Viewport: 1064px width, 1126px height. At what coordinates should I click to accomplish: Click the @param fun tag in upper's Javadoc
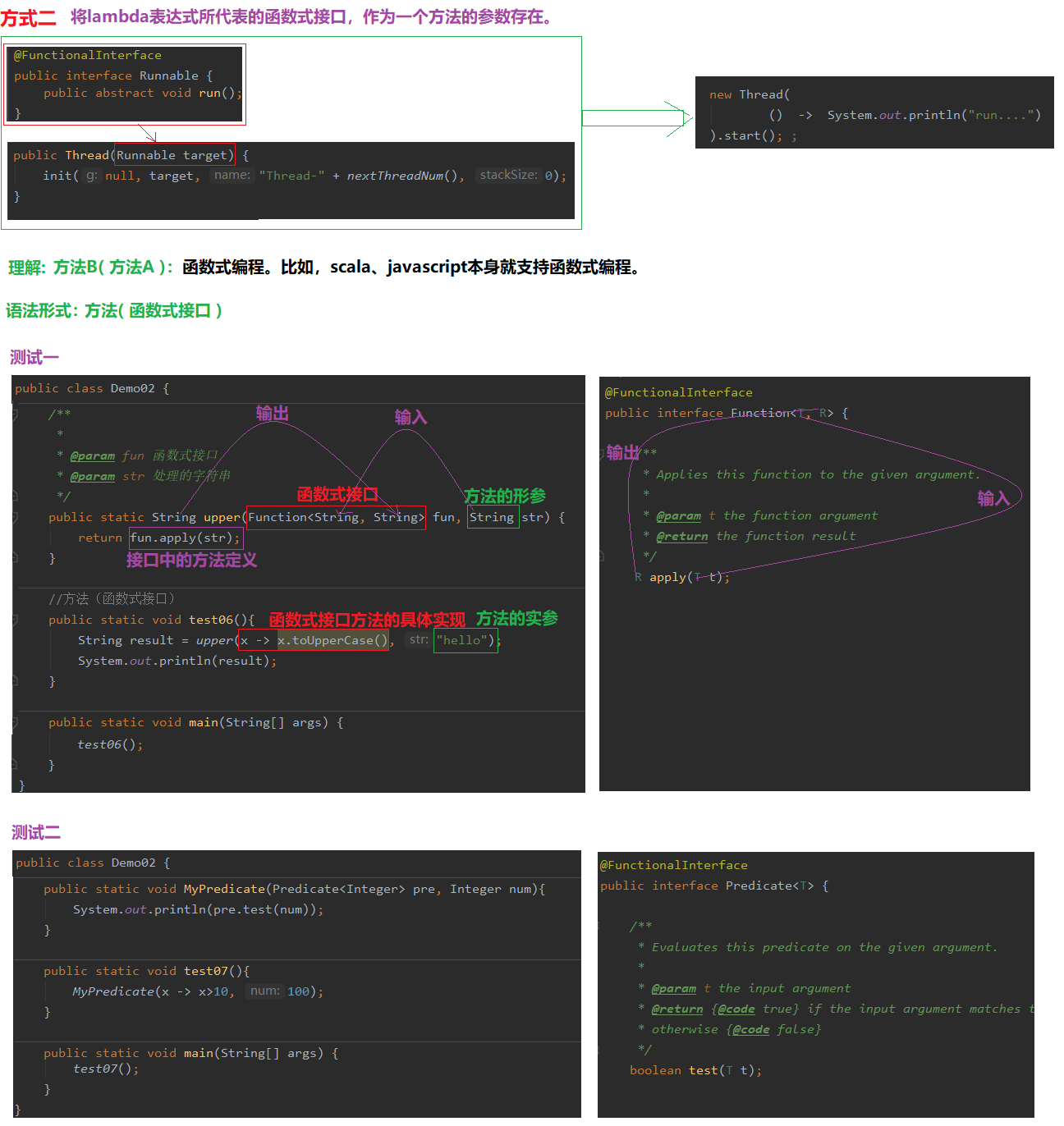click(92, 455)
